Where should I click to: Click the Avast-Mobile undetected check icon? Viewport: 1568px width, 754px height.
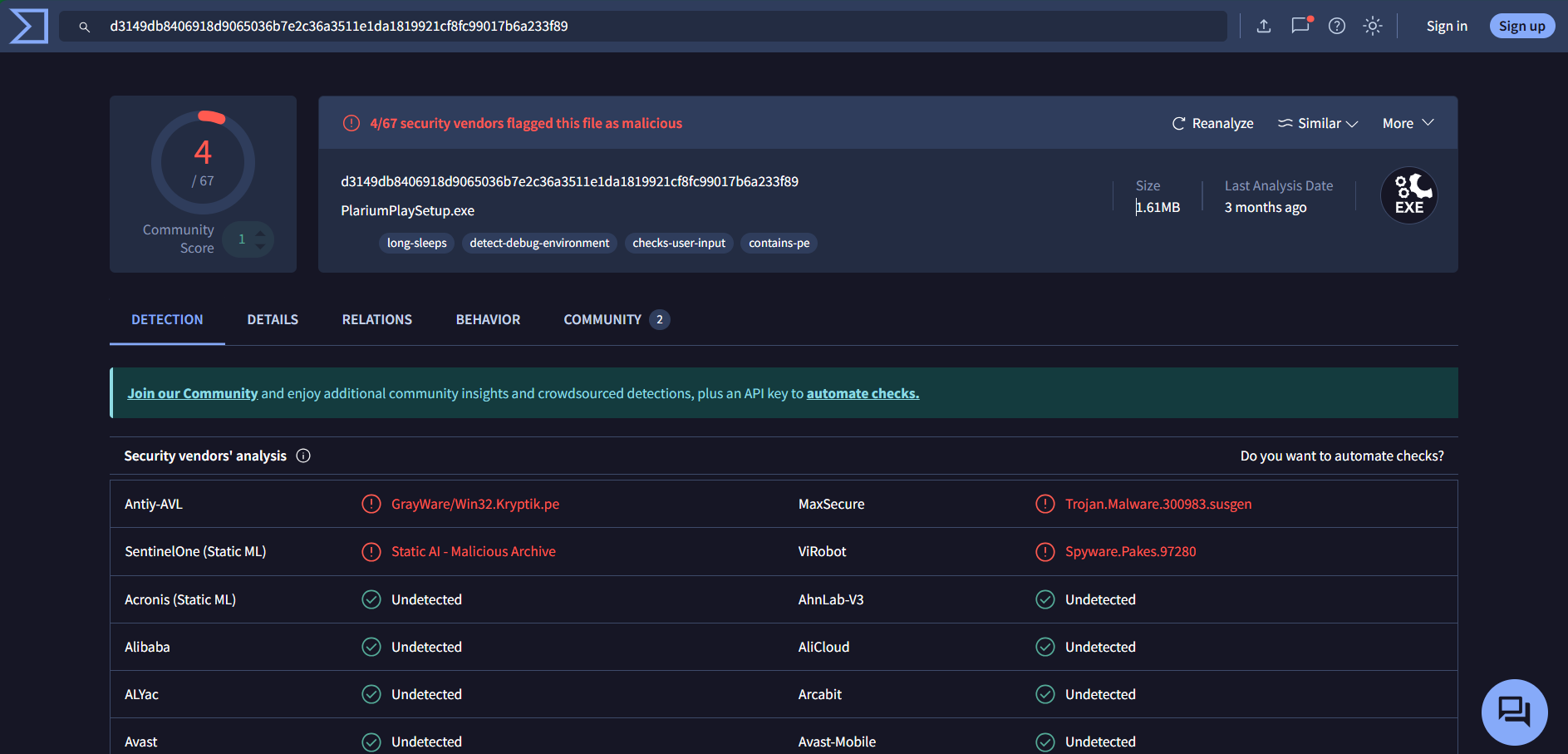1045,742
